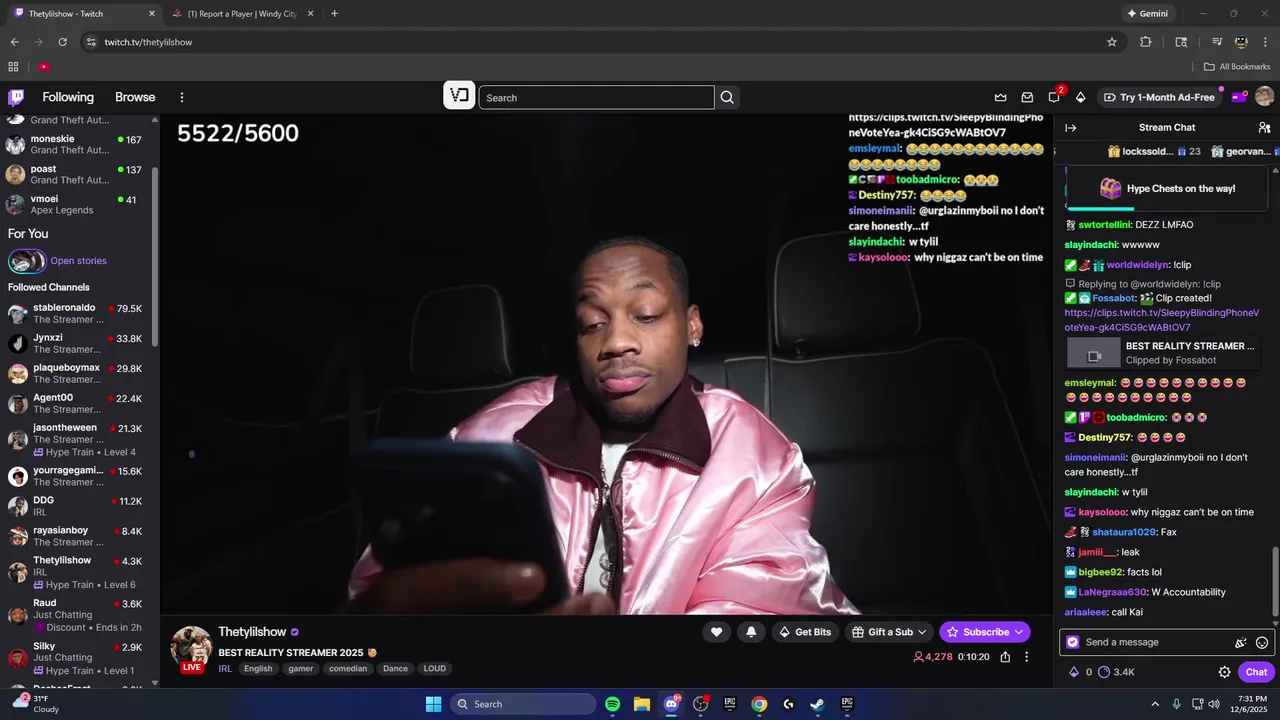Open the stream more options dots

tap(1026, 657)
